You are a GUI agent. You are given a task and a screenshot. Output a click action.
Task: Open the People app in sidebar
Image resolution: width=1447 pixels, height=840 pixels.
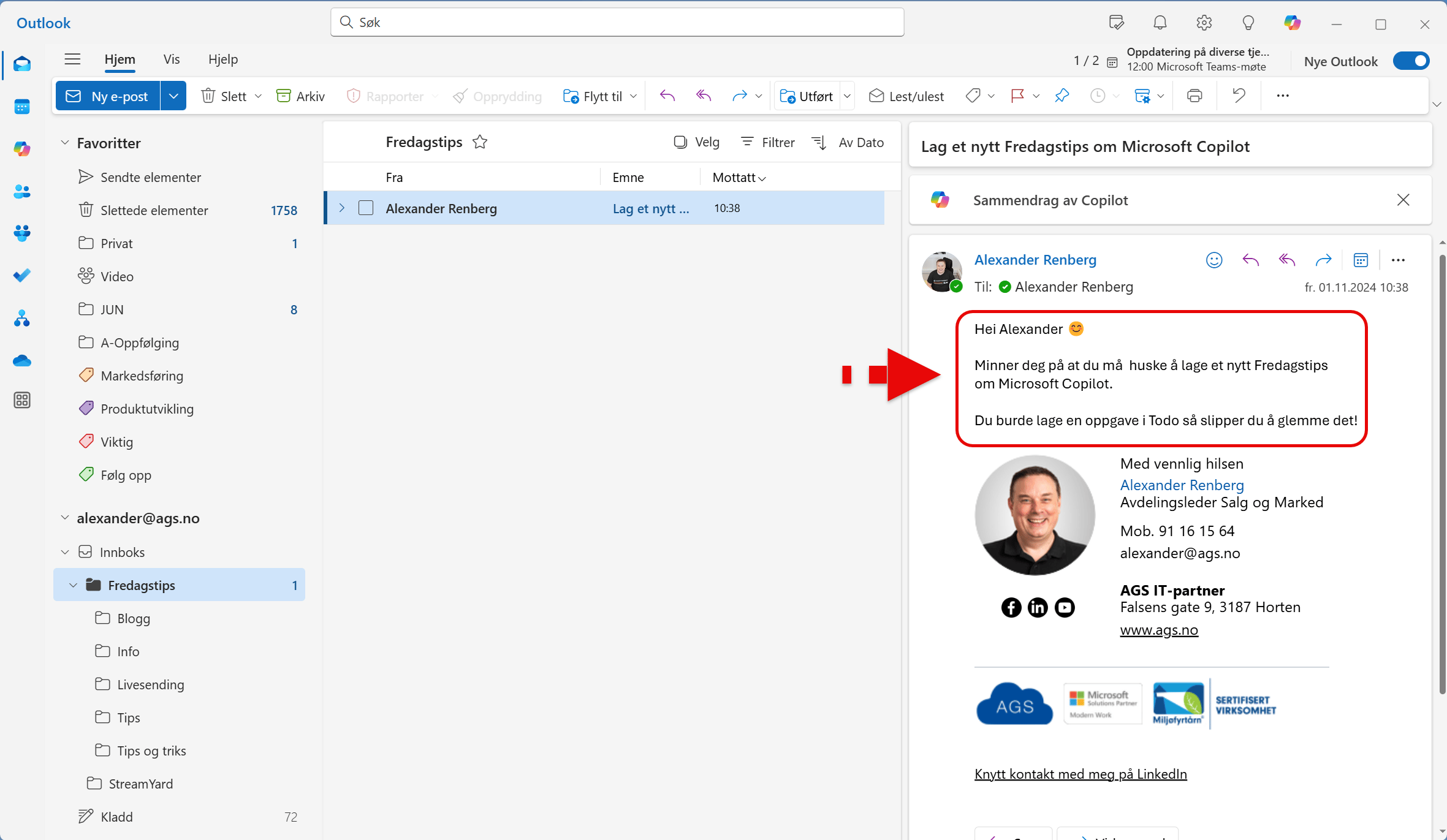[22, 191]
